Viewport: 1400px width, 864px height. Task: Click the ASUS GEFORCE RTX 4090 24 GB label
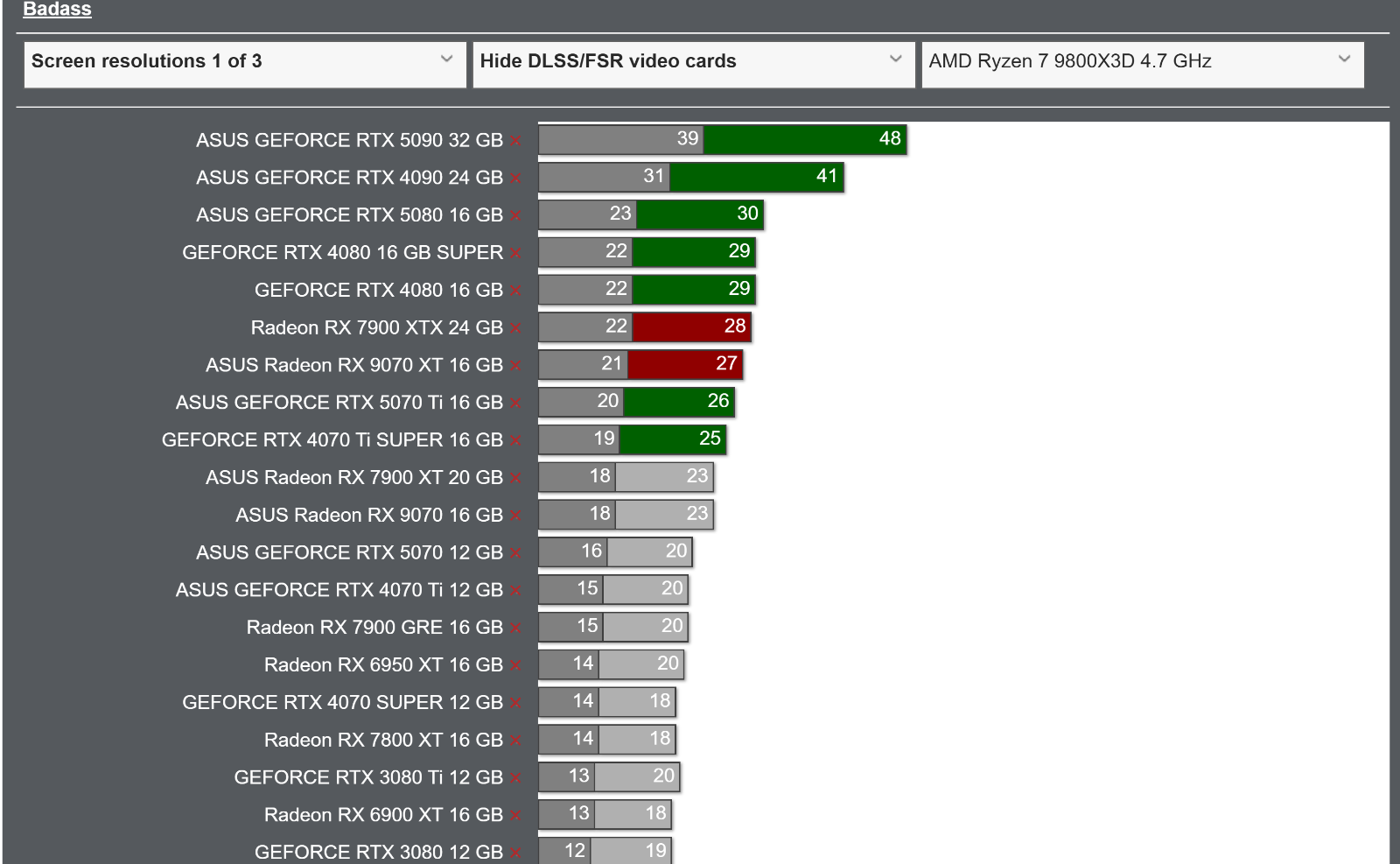pyautogui.click(x=349, y=178)
